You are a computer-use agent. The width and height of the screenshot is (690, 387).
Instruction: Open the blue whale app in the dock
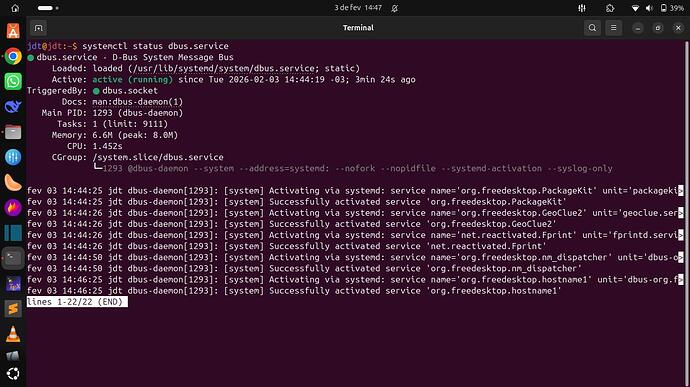point(13,107)
